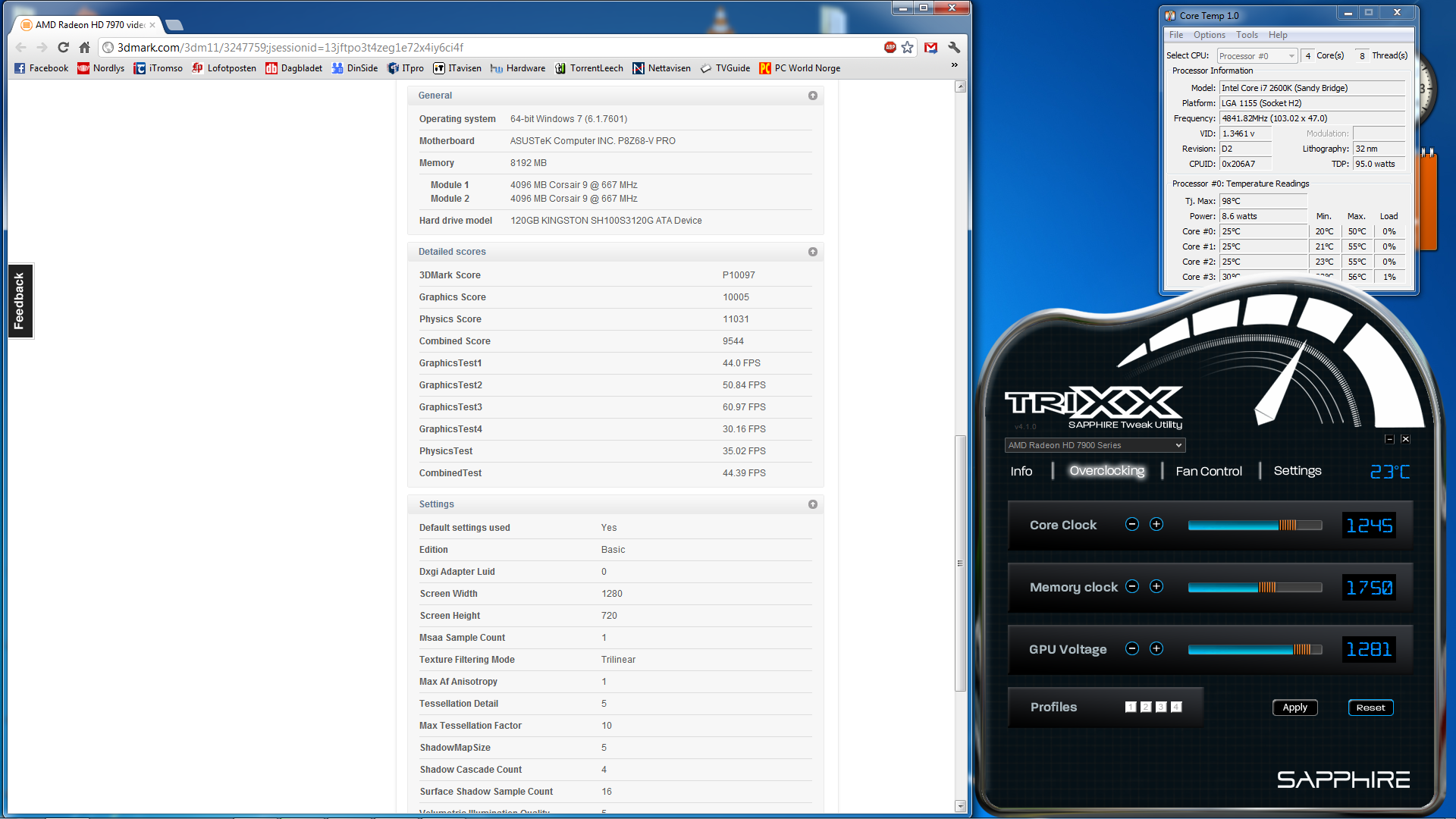This screenshot has height=819, width=1456.
Task: Open the ITavisen bookmark
Action: (x=457, y=68)
